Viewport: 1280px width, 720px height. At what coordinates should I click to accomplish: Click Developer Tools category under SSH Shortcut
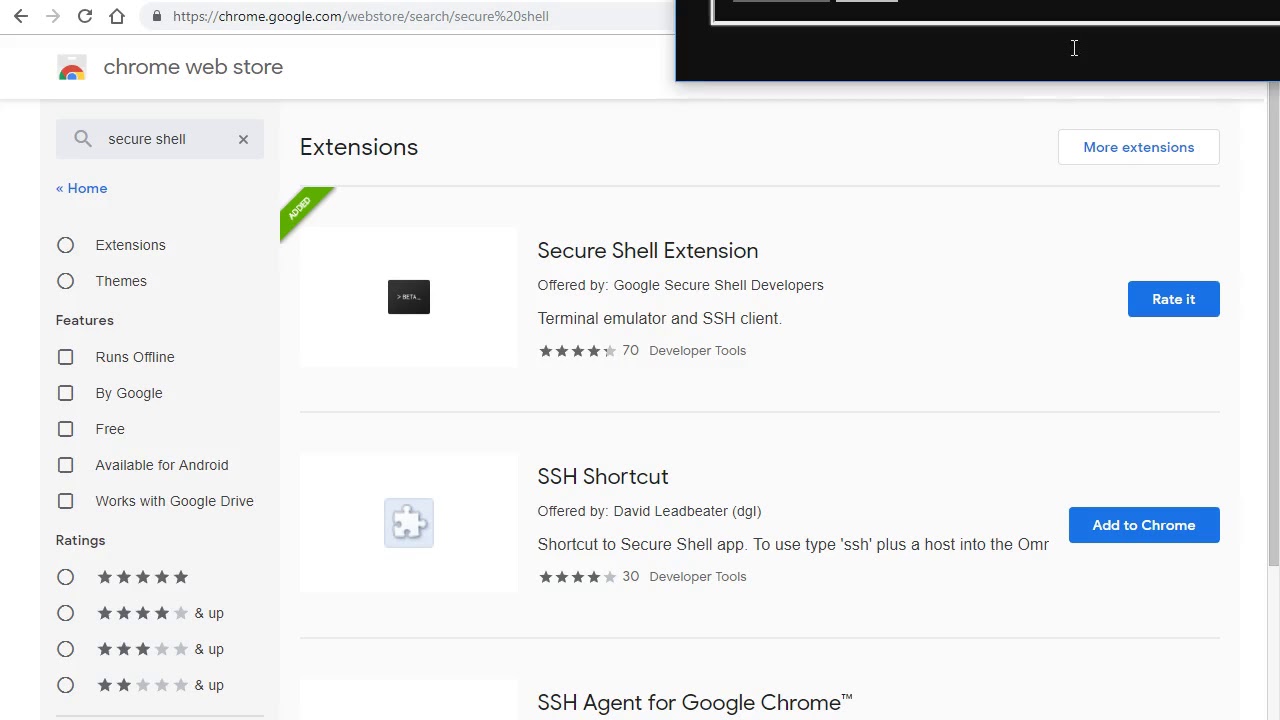pyautogui.click(x=697, y=577)
